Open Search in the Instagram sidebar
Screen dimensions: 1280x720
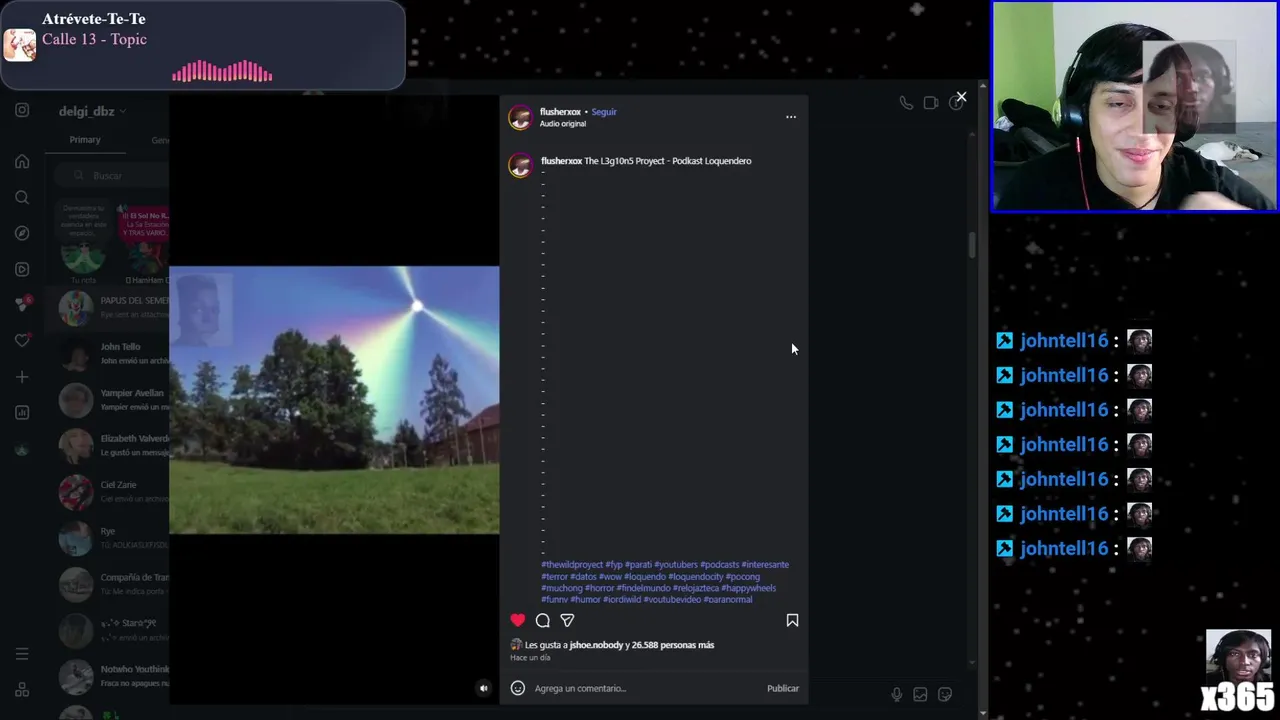click(22, 197)
